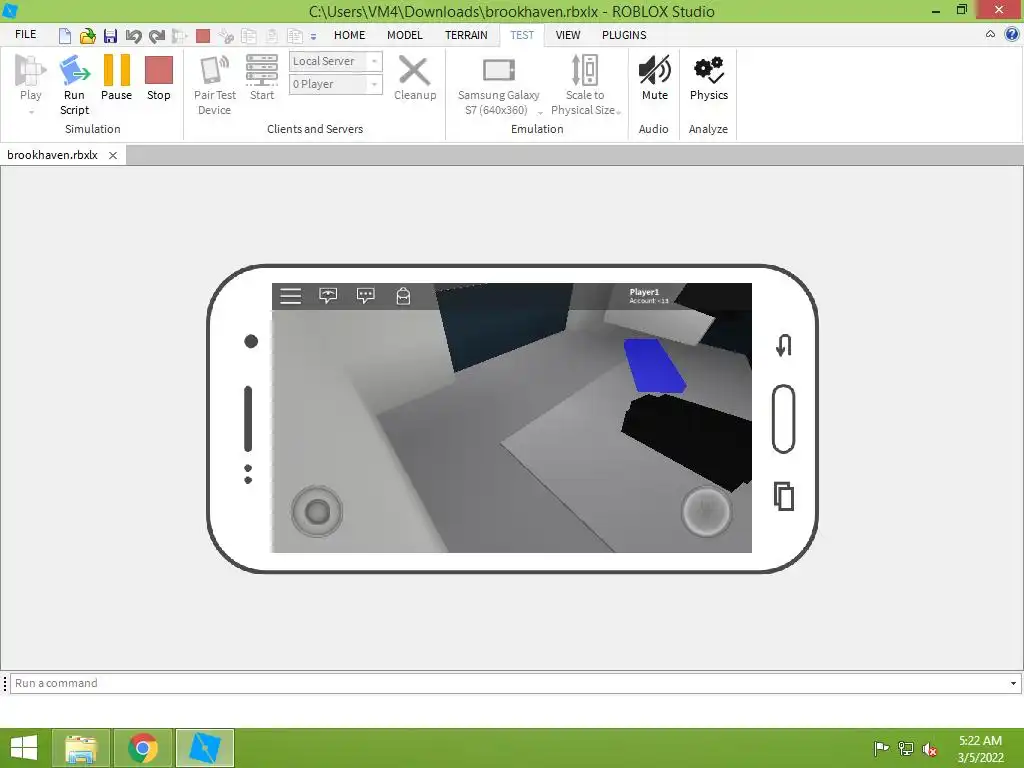The width and height of the screenshot is (1024, 768).
Task: Click the small red stop square in quick access toolbar
Action: 203,35
